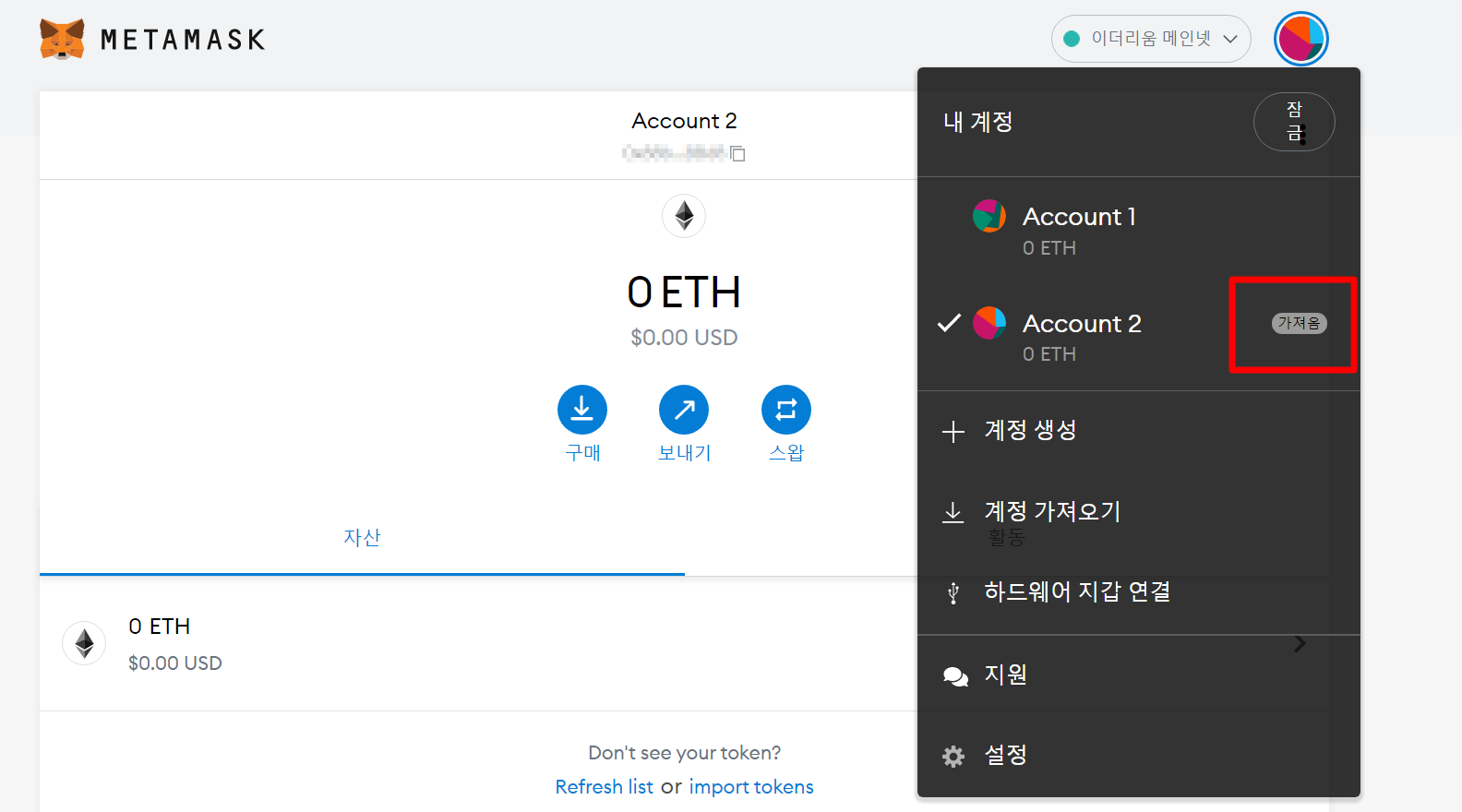The width and height of the screenshot is (1462, 812).
Task: Click the account avatar at top right
Action: coord(1301,39)
